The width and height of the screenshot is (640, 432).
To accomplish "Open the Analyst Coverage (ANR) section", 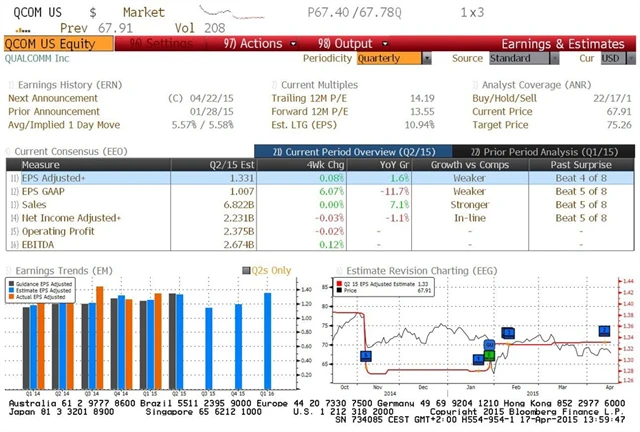I will (x=541, y=84).
